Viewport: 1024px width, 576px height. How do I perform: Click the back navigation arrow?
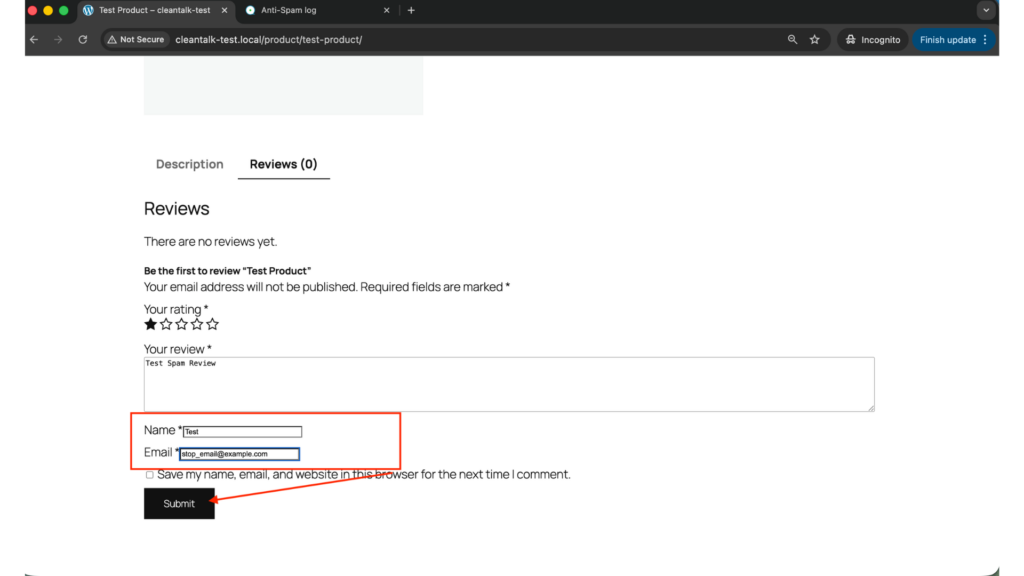click(33, 39)
